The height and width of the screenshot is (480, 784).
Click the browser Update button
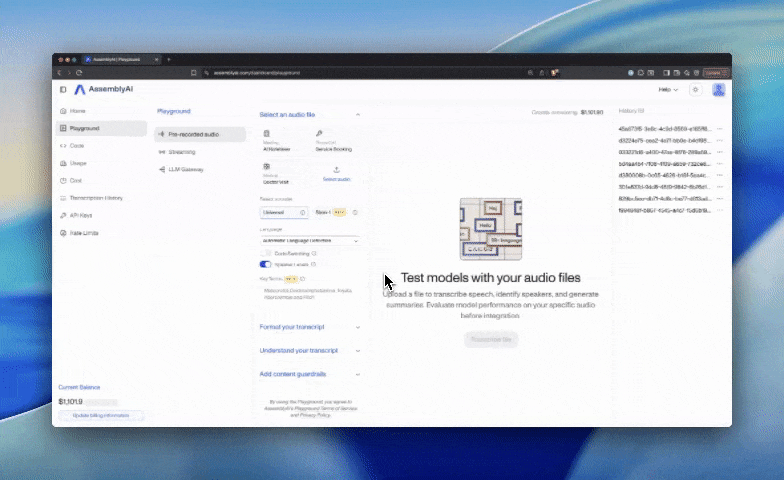tap(716, 73)
